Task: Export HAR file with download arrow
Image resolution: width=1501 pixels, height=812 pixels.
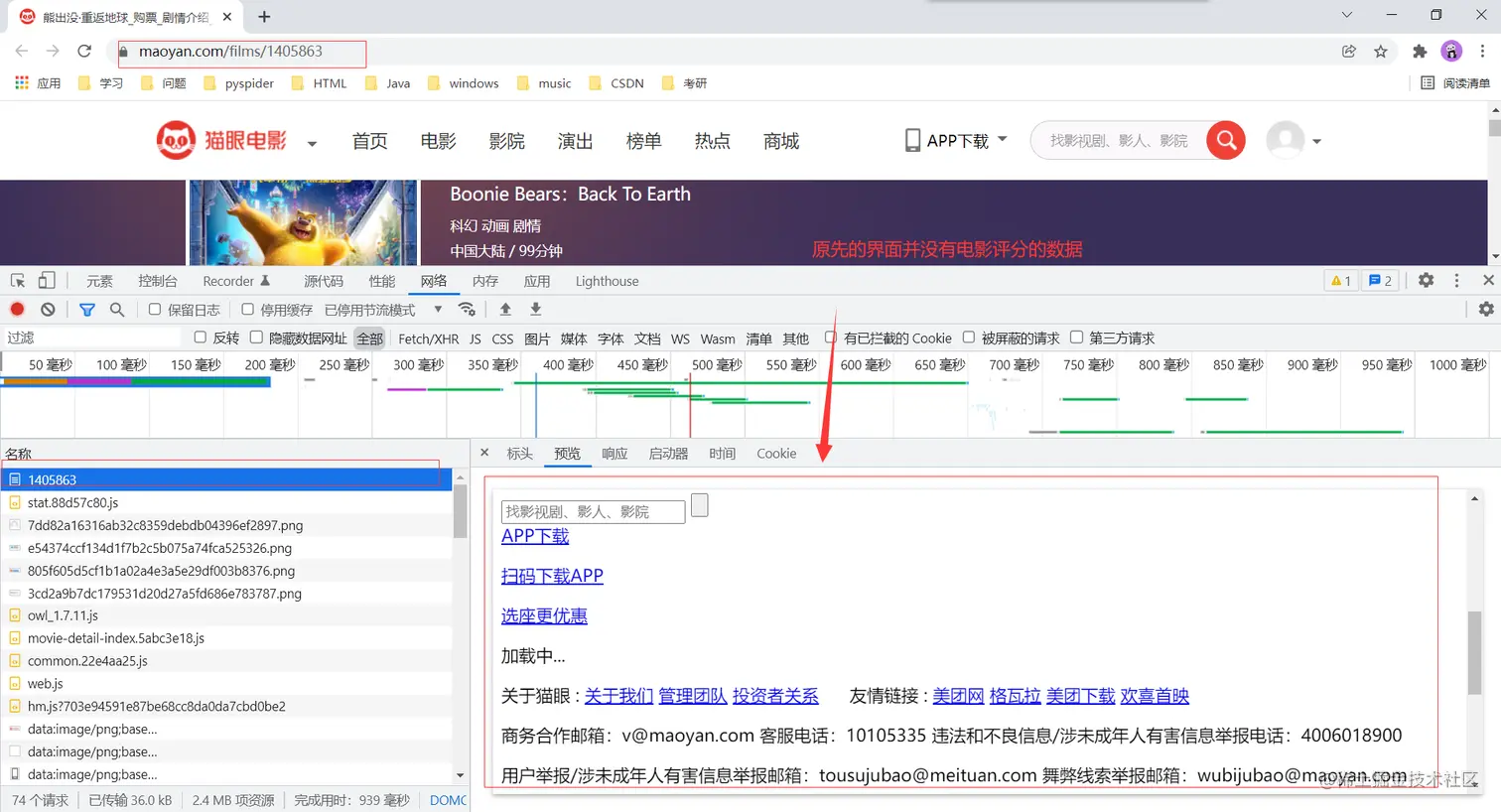Action: tap(536, 310)
